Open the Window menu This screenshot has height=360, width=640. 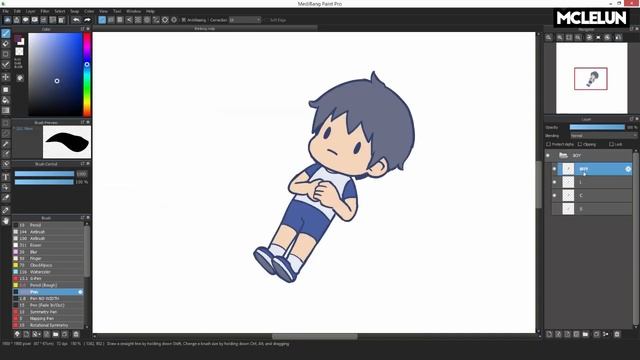(x=133, y=11)
